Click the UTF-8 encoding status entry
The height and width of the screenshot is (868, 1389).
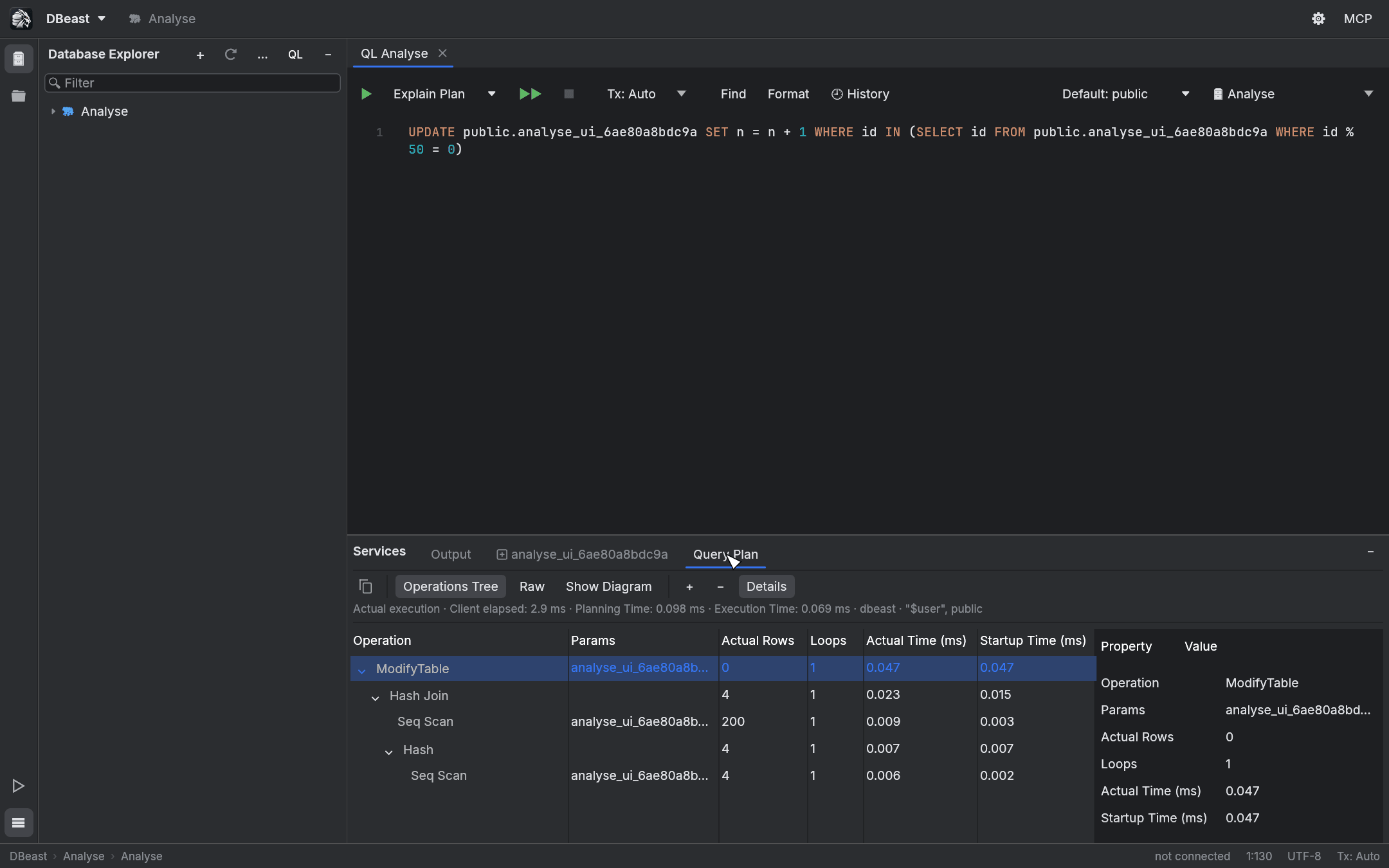(x=1304, y=856)
